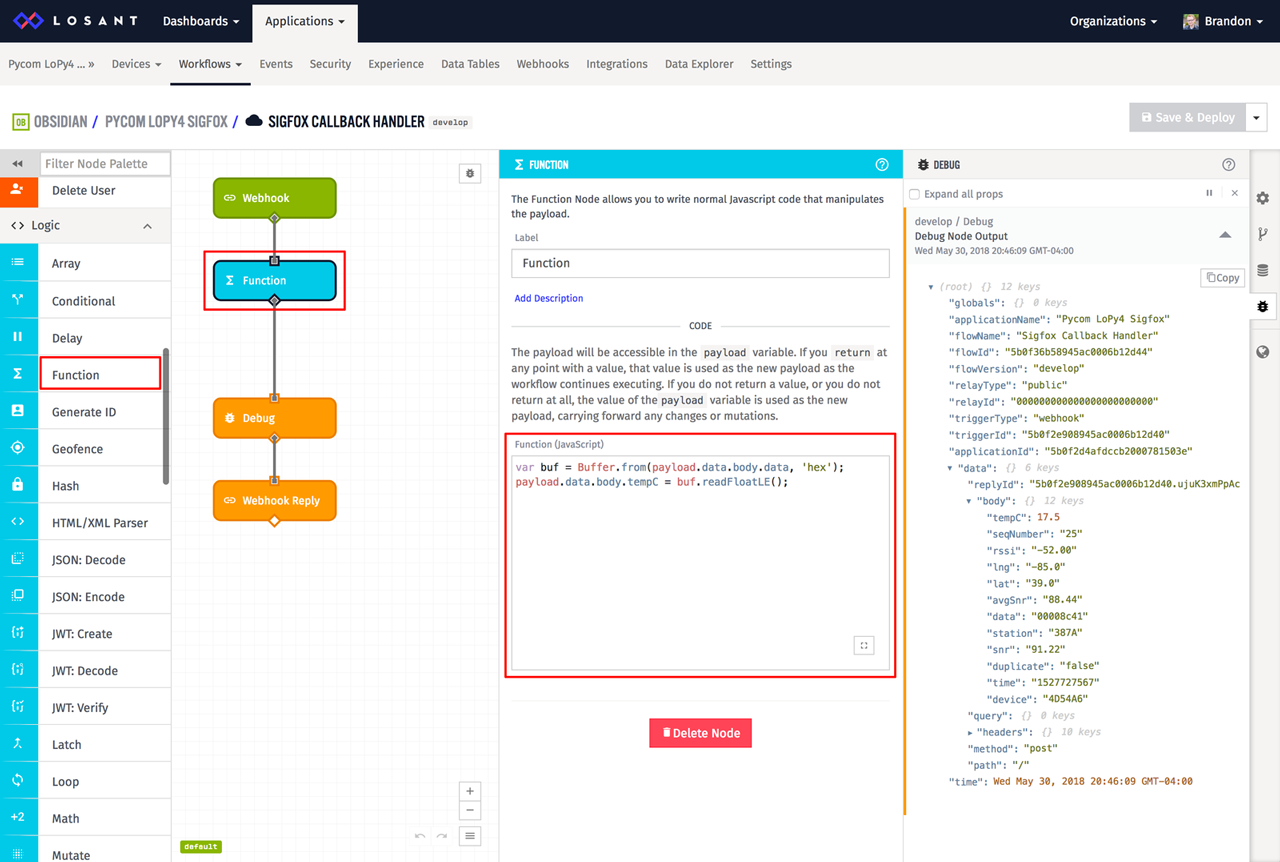The width and height of the screenshot is (1280, 862).
Task: Select the Delete User node icon
Action: 17,190
